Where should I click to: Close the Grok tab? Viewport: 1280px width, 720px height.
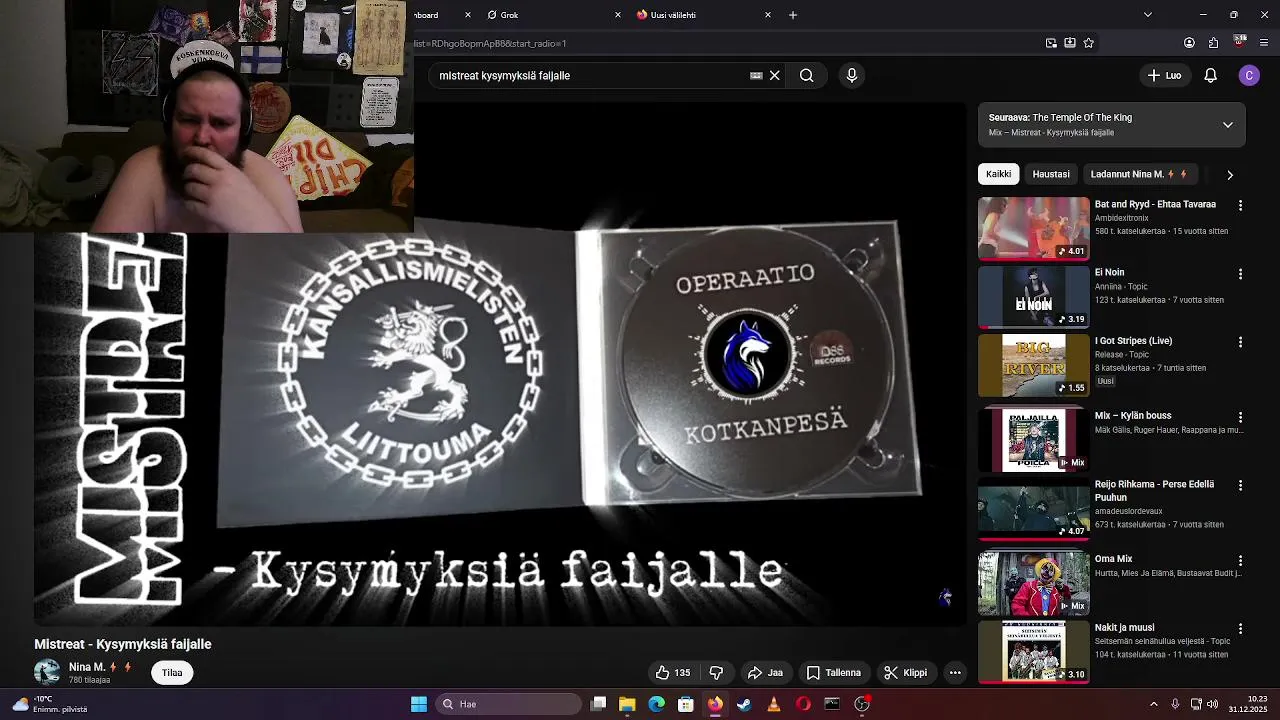(x=617, y=15)
